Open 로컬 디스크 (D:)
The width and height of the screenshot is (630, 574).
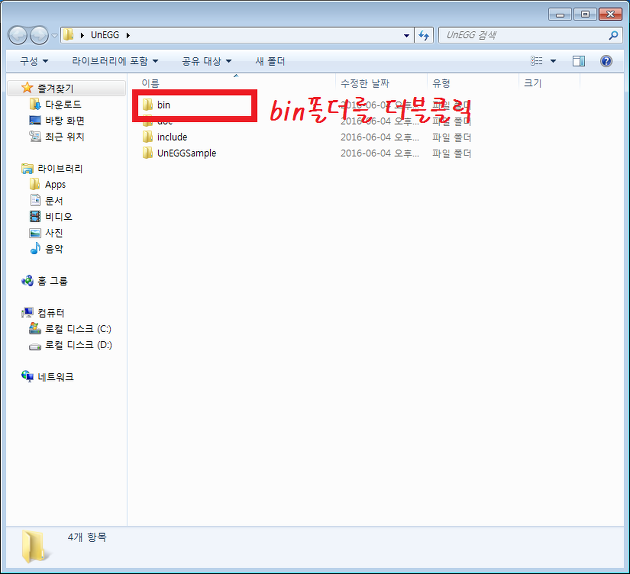click(78, 345)
